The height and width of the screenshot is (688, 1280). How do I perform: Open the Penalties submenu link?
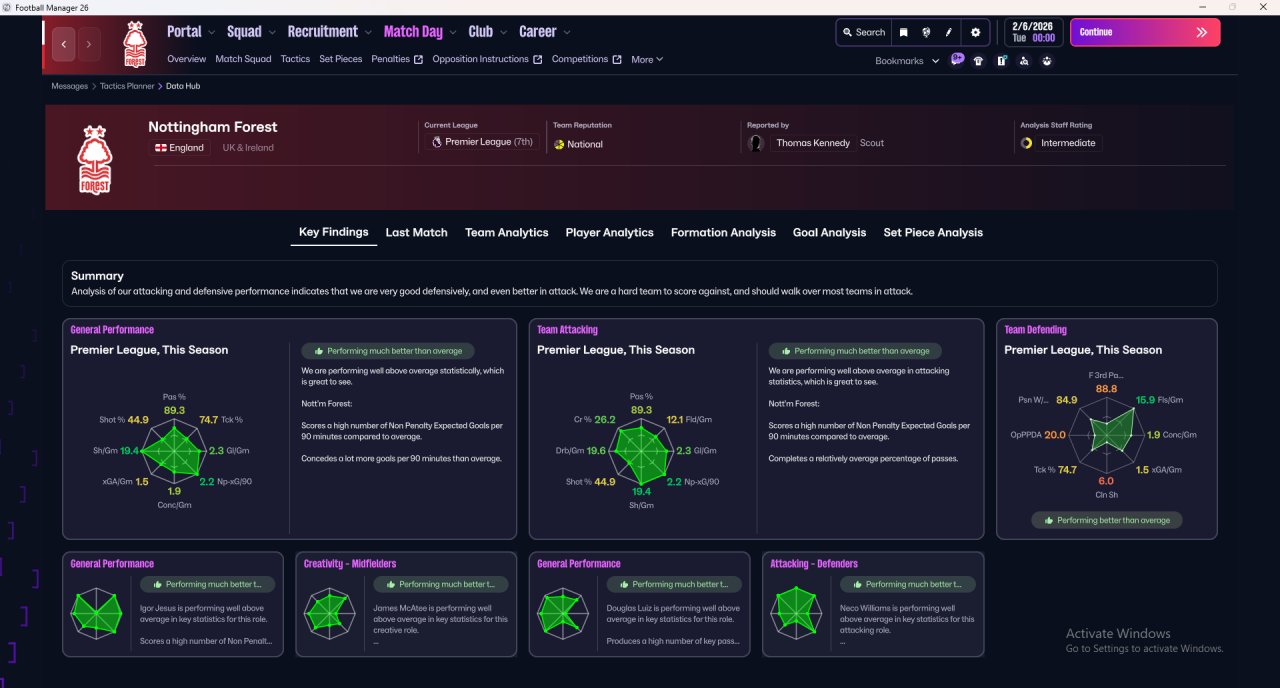(397, 59)
